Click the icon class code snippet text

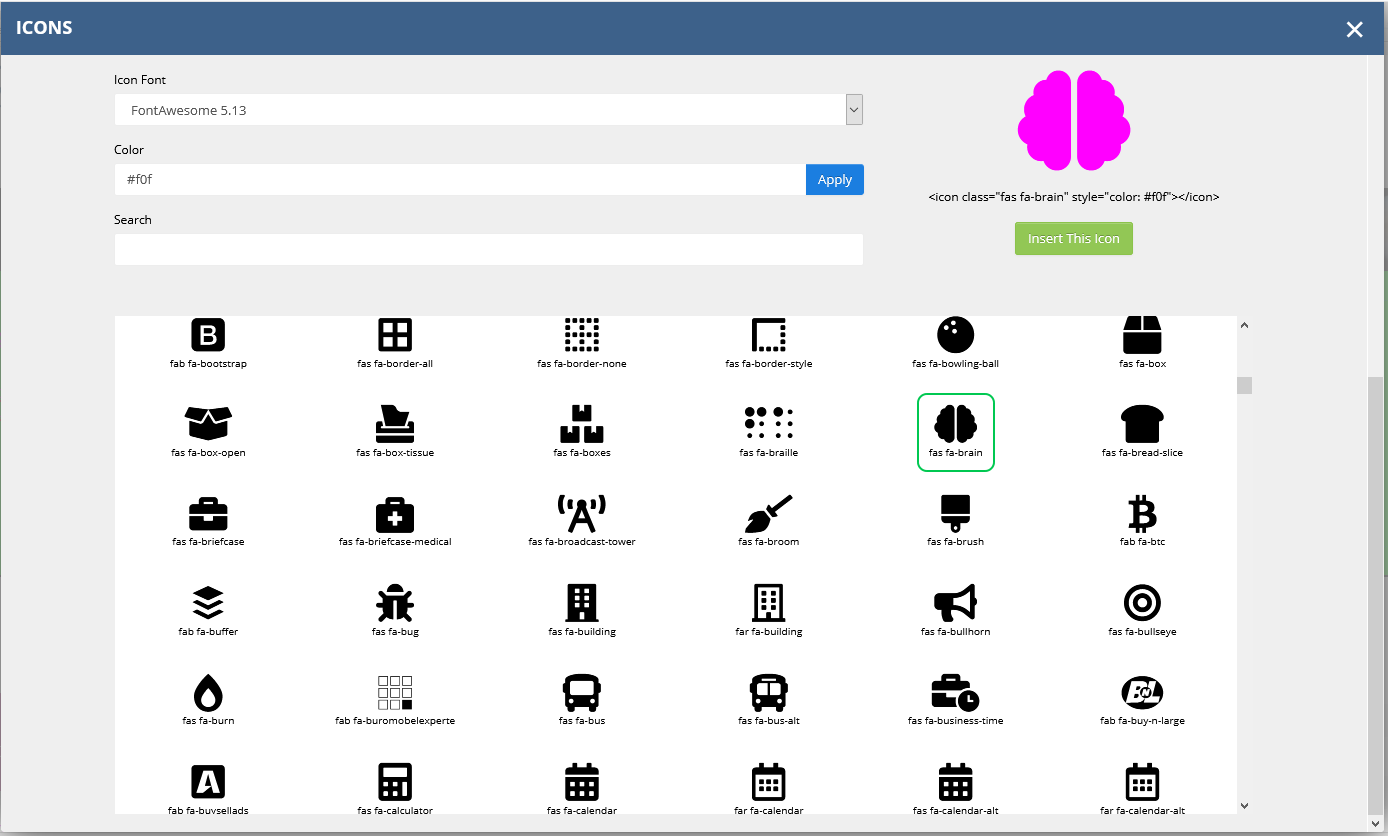click(1074, 197)
